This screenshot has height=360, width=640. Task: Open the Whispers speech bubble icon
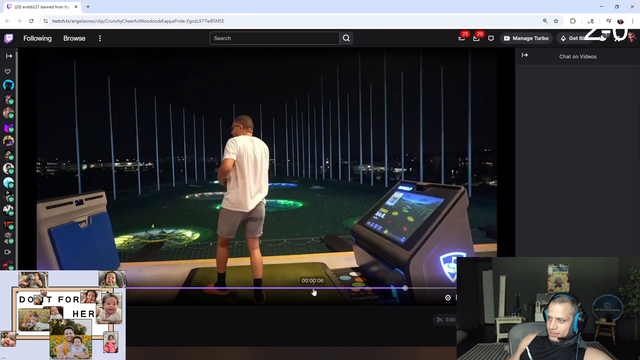(491, 38)
